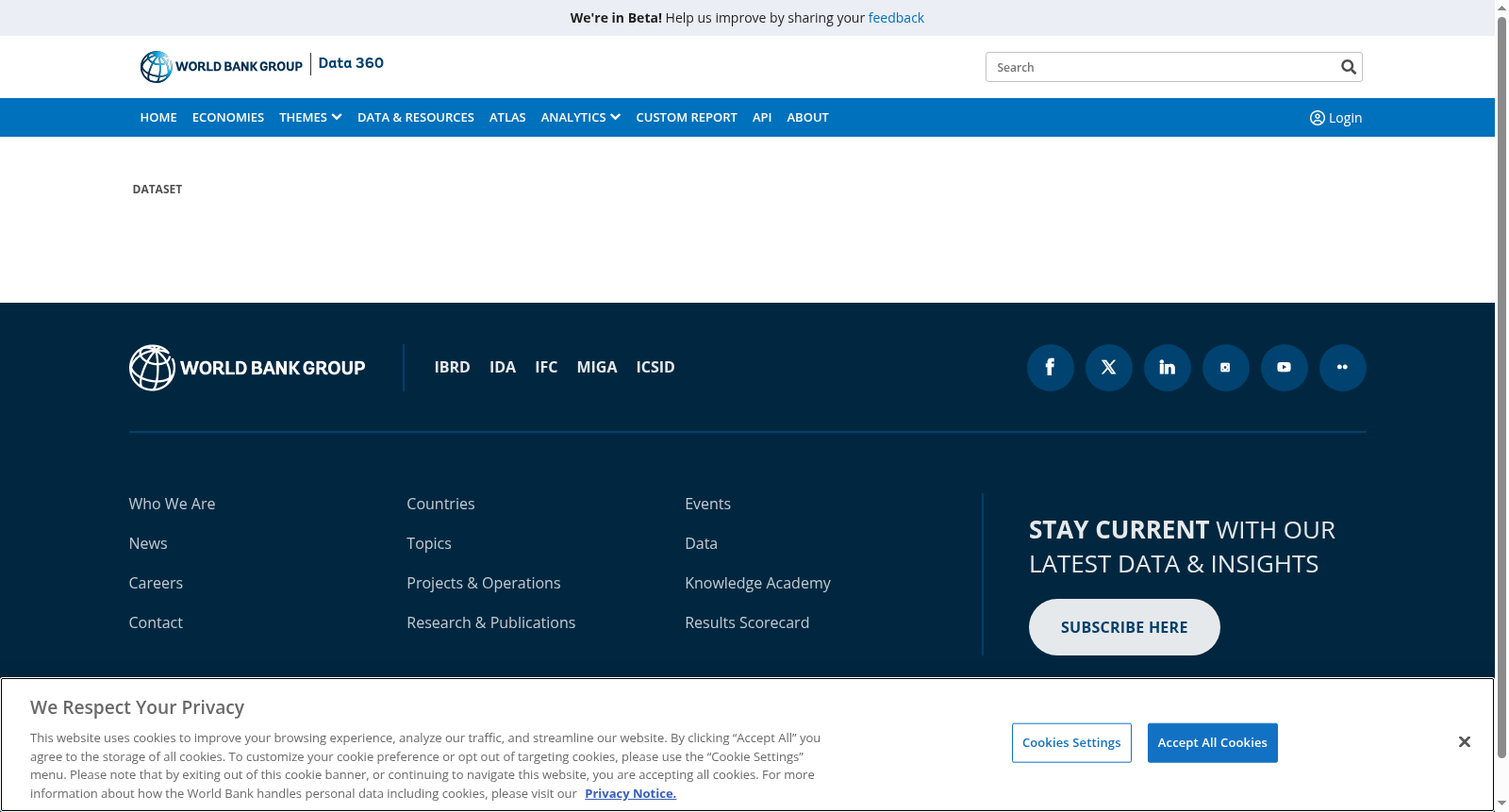Open the ICSID footer link
The image size is (1509, 812).
655,368
